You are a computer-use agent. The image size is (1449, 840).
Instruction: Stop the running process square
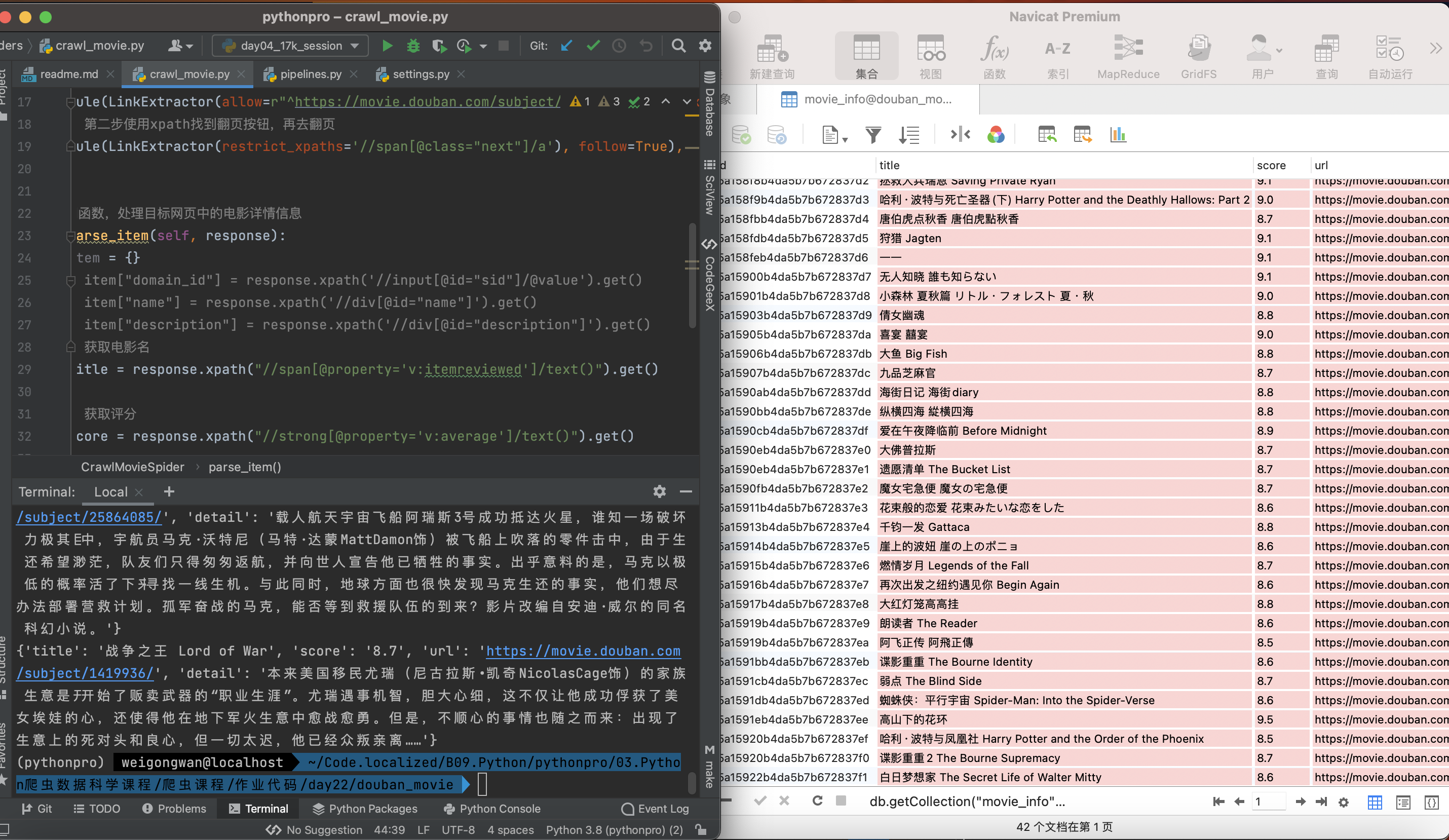[x=503, y=46]
